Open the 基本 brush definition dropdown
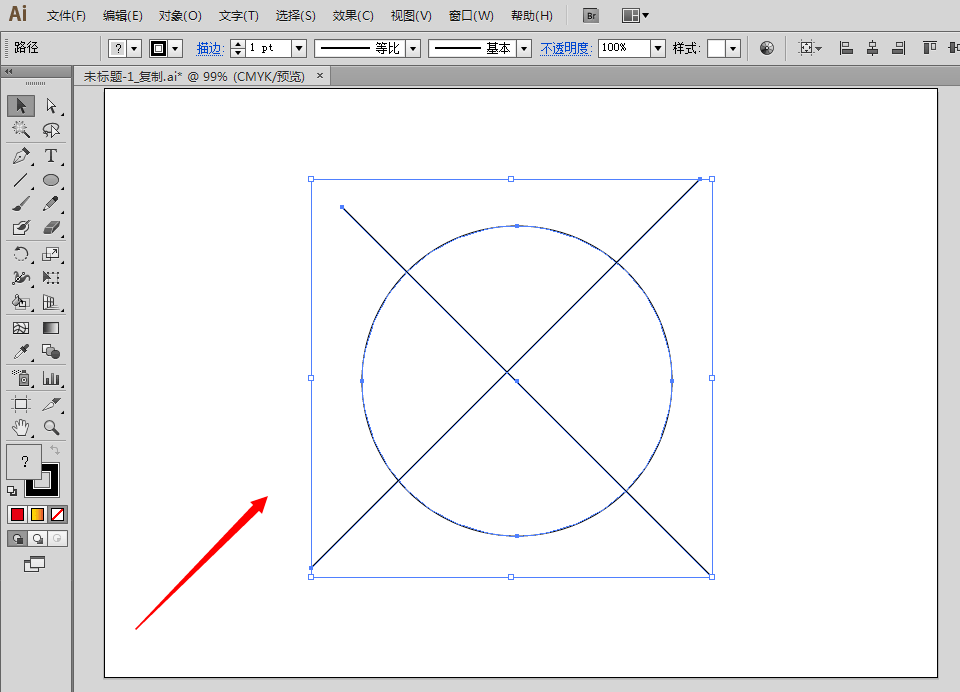The image size is (960, 692). pyautogui.click(x=524, y=48)
